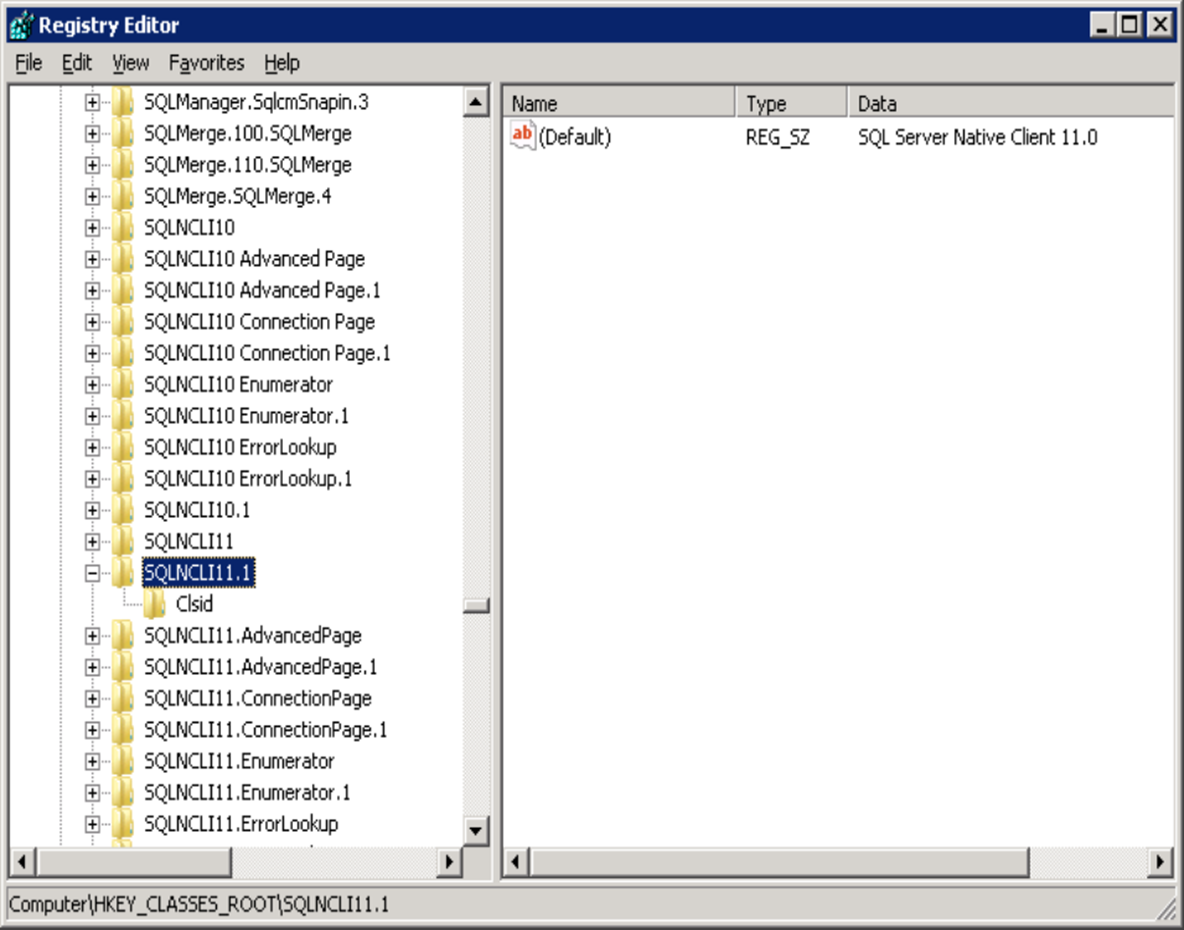Expand the SQLMerge.110.SQLMerge key
The width and height of the screenshot is (1184, 930).
(x=92, y=165)
